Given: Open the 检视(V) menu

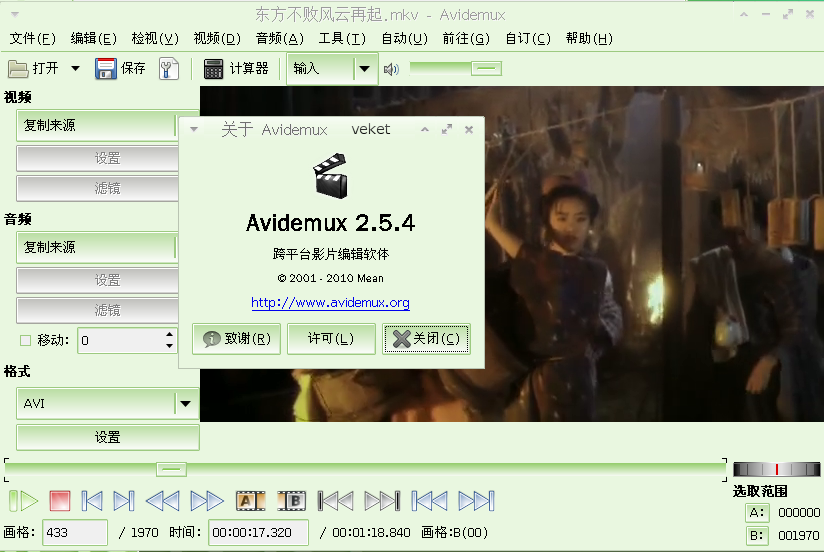Looking at the screenshot, I should click(155, 38).
